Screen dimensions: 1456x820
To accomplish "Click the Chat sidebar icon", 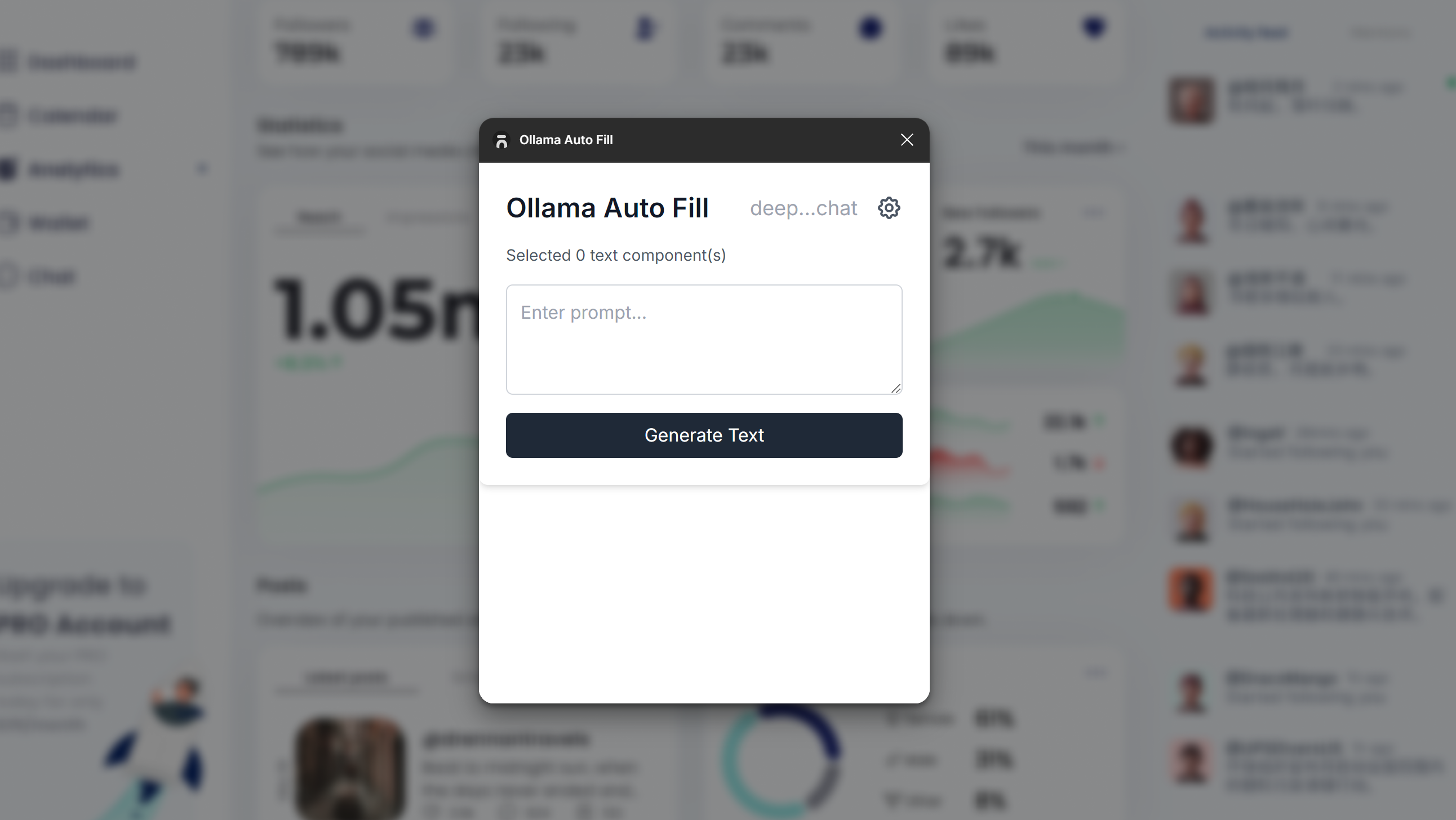I will pyautogui.click(x=8, y=277).
